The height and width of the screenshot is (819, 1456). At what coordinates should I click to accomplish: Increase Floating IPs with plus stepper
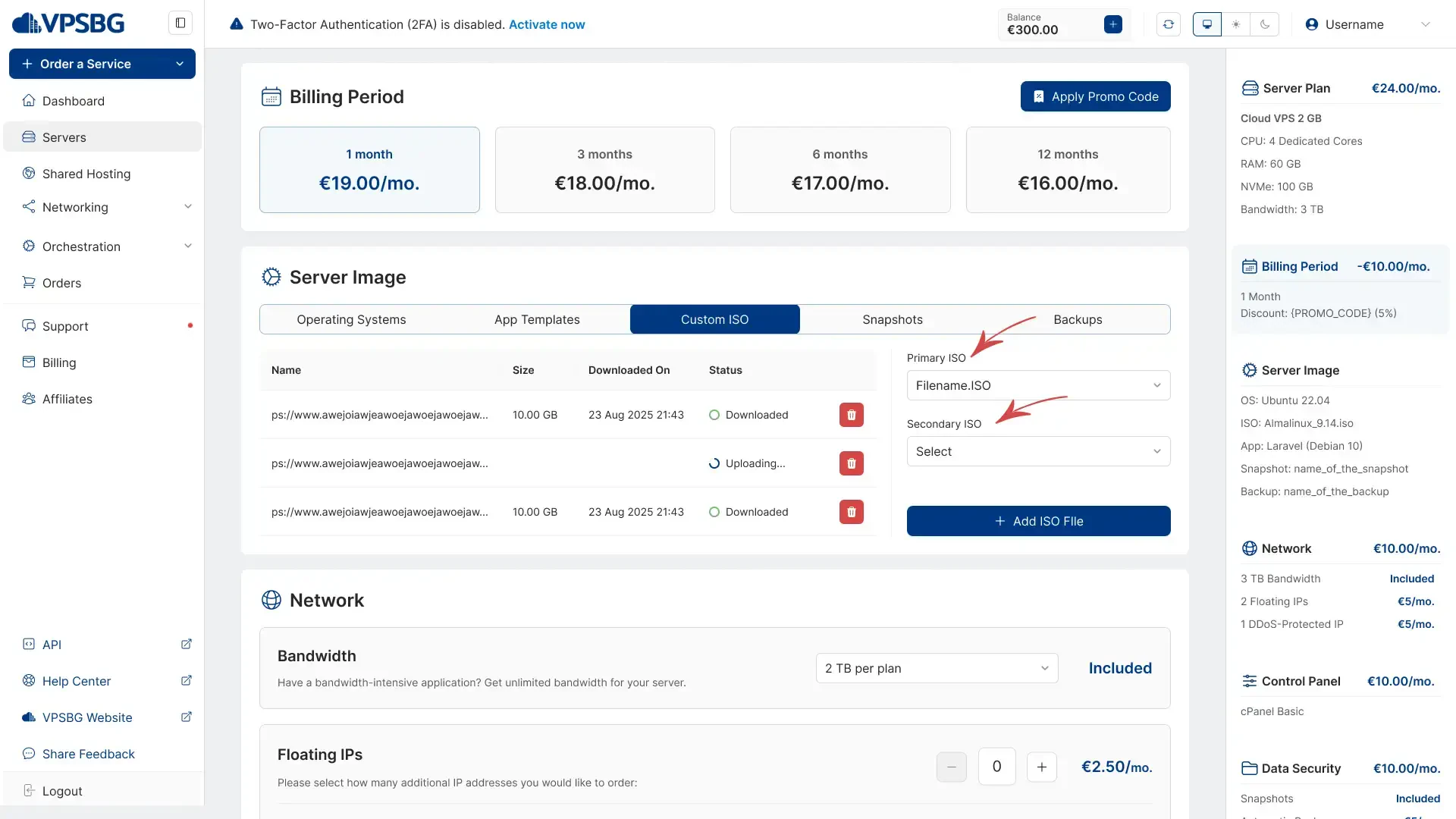(1041, 767)
